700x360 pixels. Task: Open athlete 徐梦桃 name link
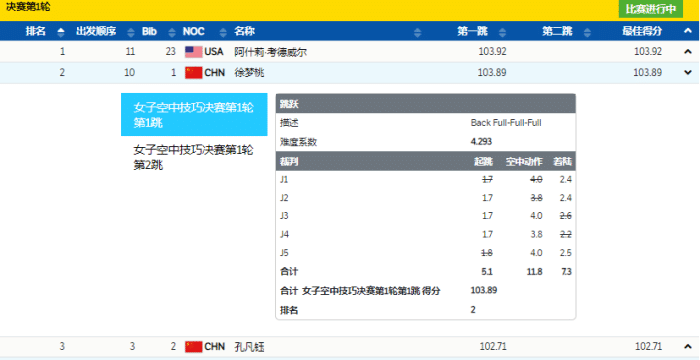point(249,72)
